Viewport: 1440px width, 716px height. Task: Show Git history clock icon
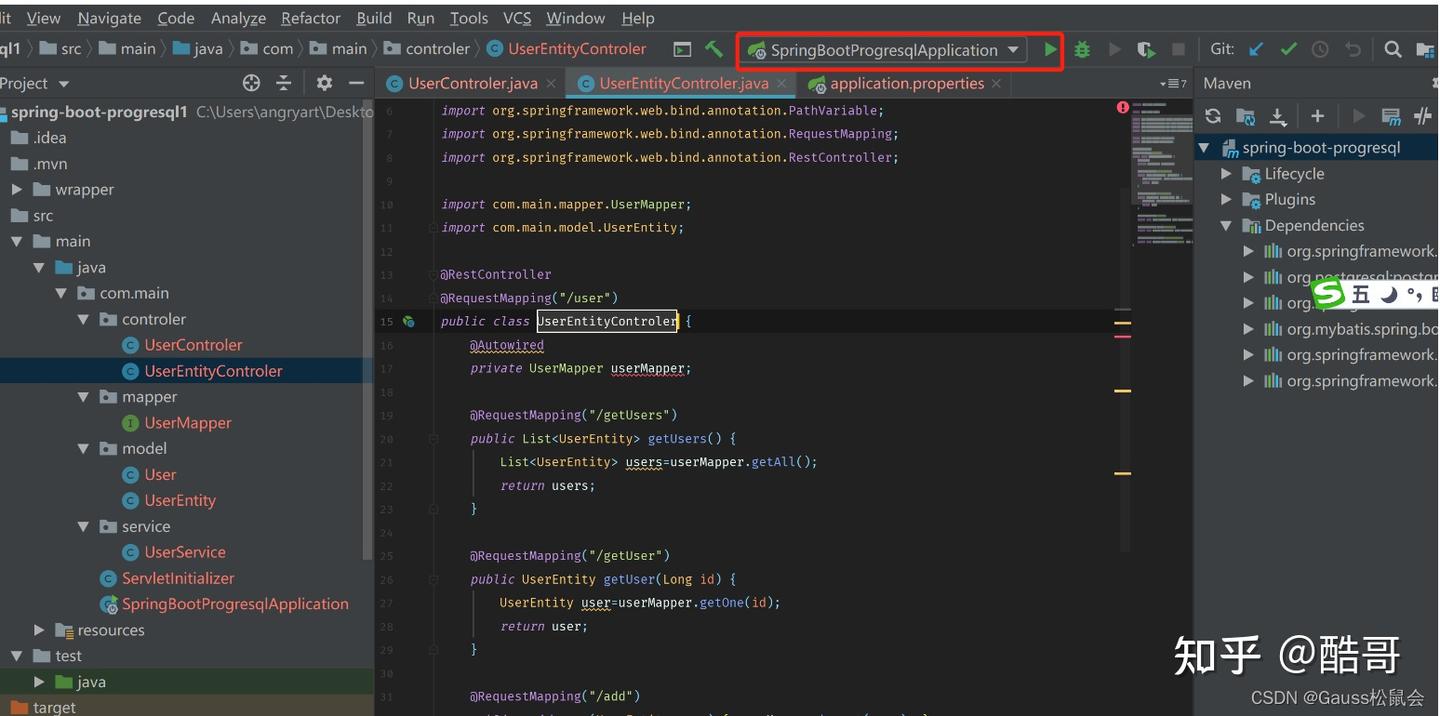pos(1320,49)
